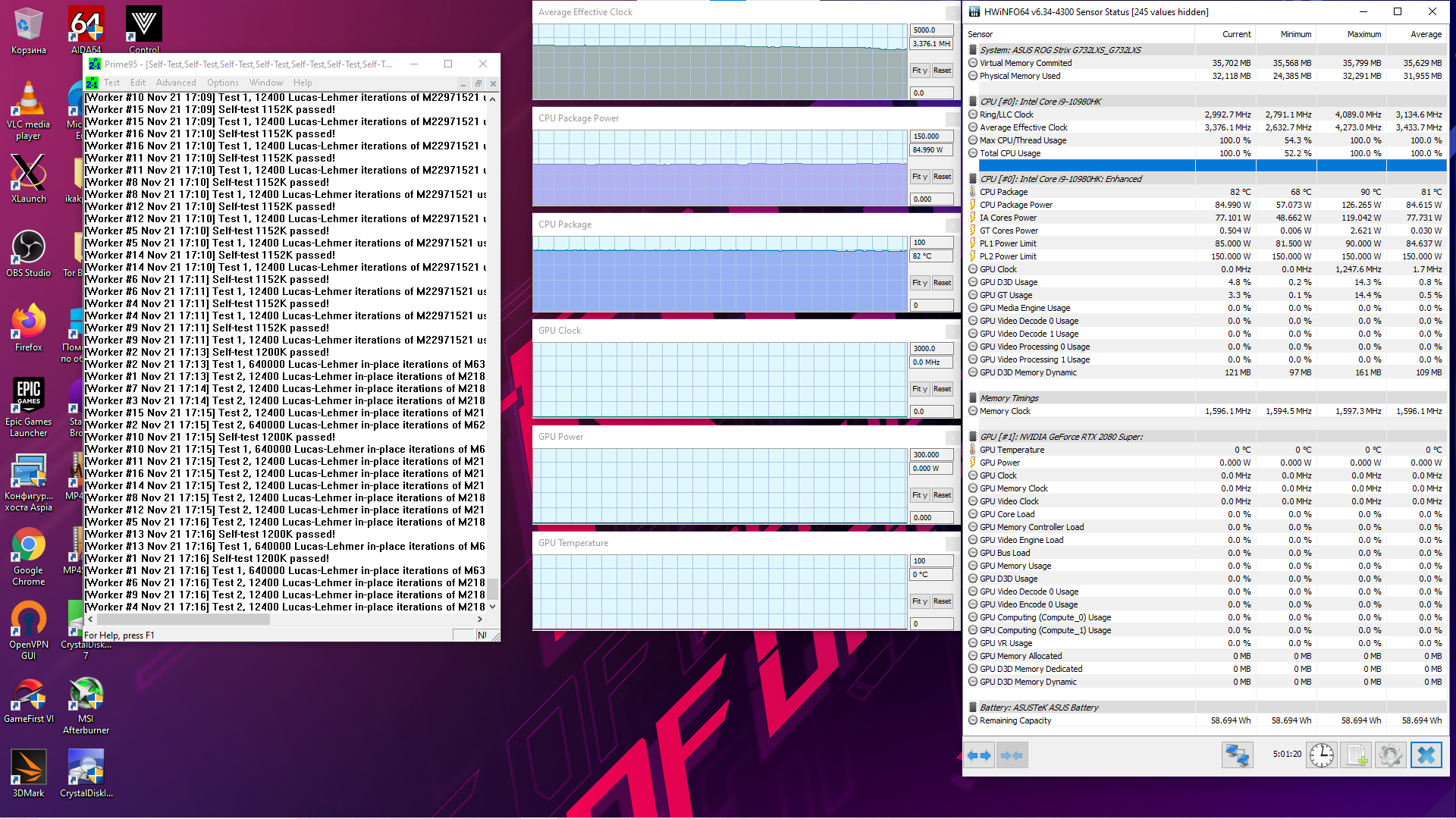Screen dimensions: 1456x819
Task: Click Reset in CPU Package Power graph
Action: (943, 176)
